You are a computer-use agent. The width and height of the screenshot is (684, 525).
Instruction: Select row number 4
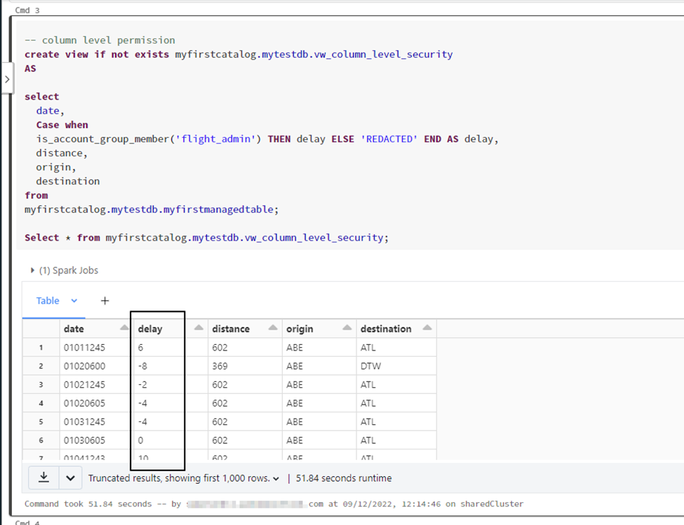click(x=41, y=403)
